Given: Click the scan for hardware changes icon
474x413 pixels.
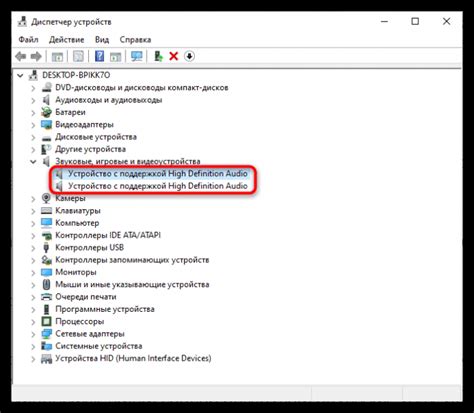Looking at the screenshot, I should click(x=137, y=56).
